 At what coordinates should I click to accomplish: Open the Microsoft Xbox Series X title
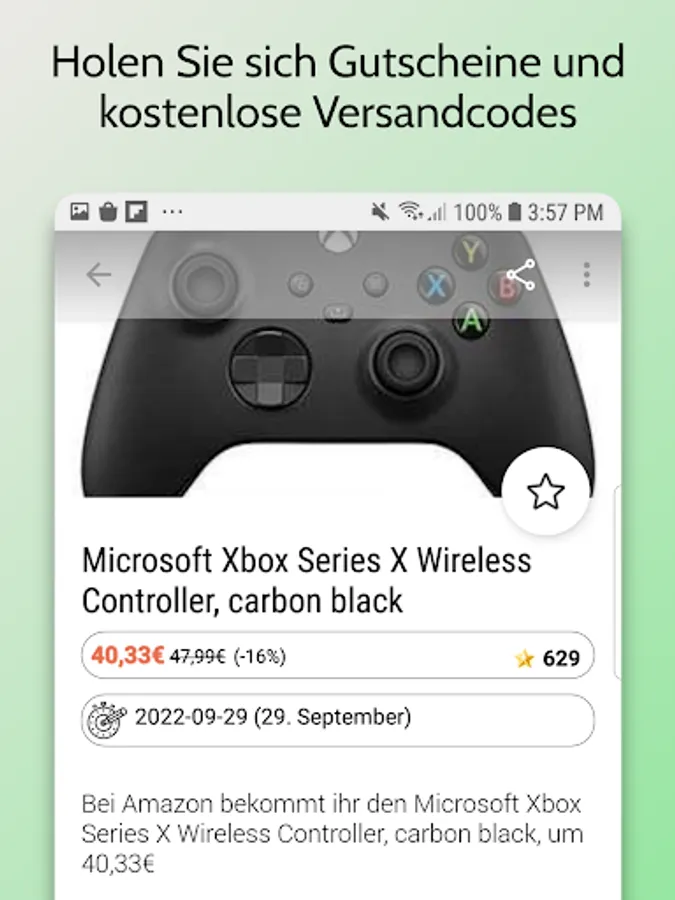coord(307,580)
